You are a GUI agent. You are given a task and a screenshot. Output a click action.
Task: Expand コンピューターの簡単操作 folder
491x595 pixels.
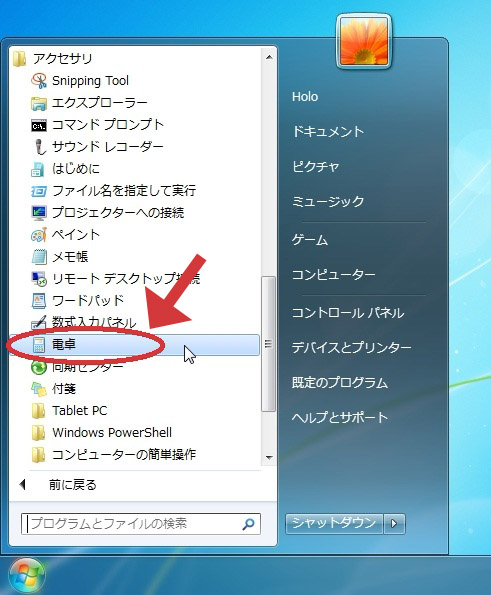[x=124, y=455]
